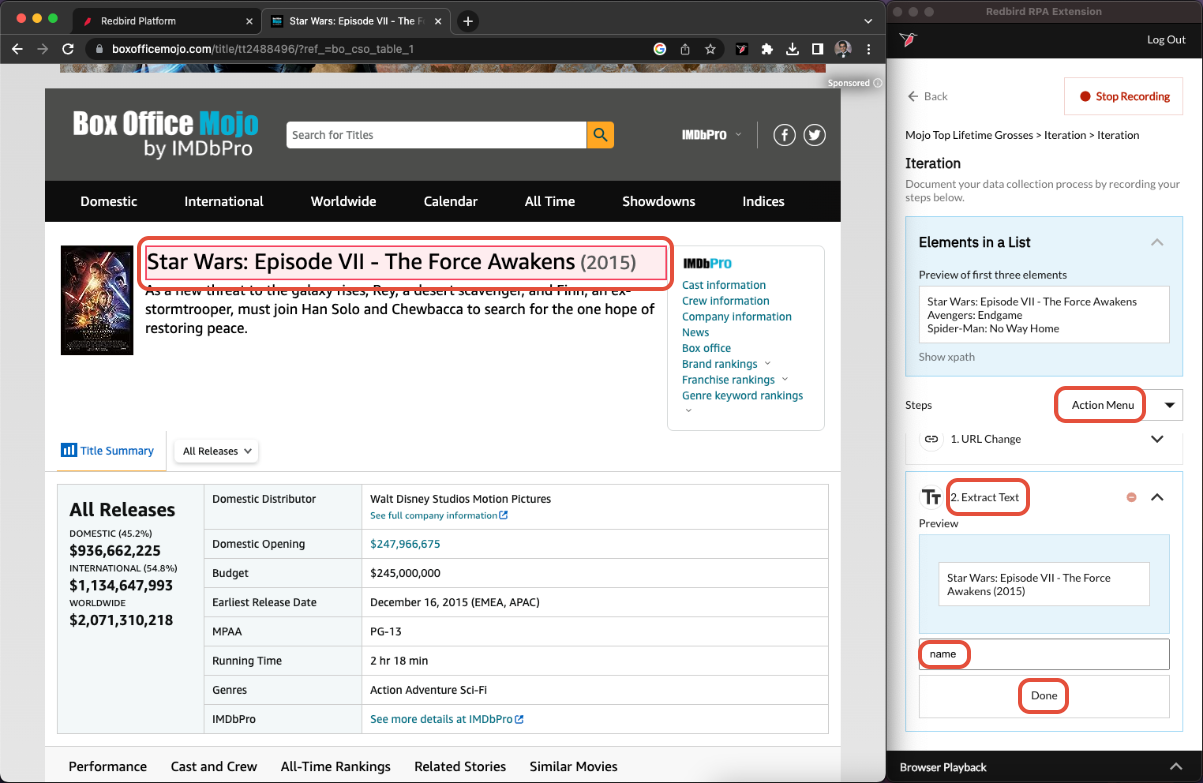Click the orange search magnifier button
This screenshot has height=783, width=1203.
[x=600, y=135]
